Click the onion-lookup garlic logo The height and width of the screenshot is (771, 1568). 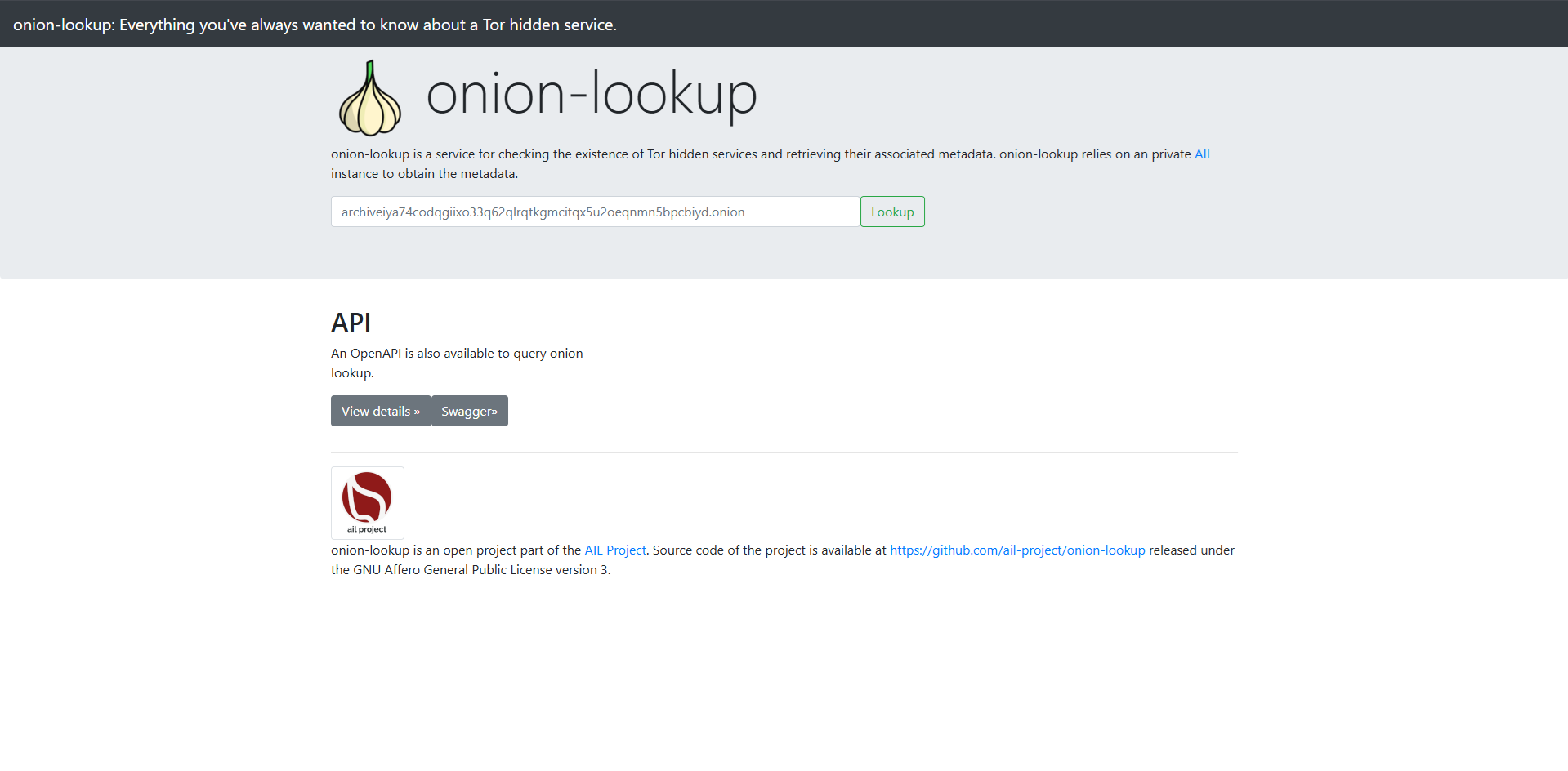pos(370,97)
